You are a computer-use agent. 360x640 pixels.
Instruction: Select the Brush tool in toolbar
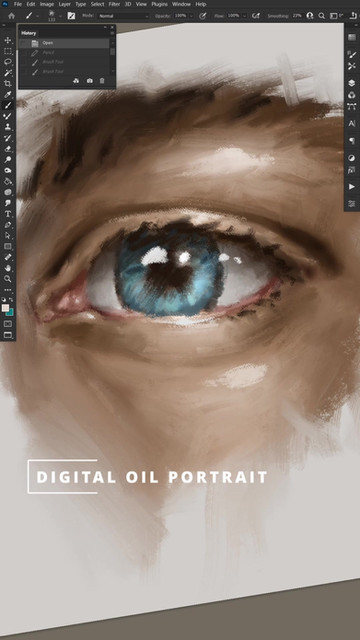(7, 105)
